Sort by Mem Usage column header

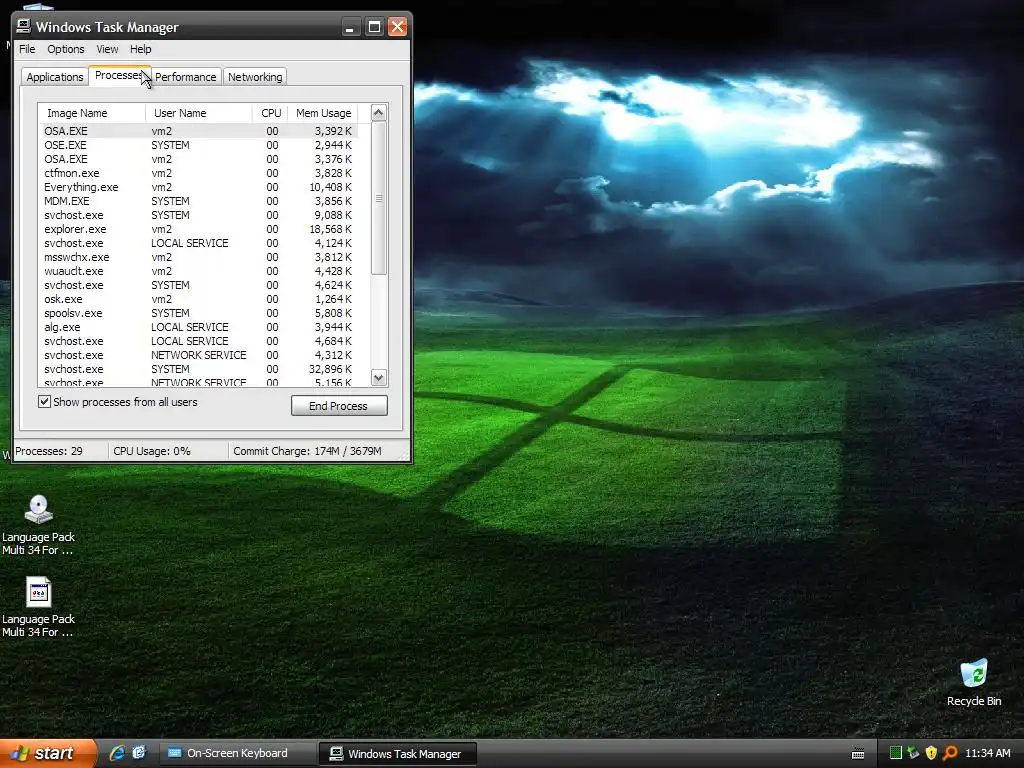point(323,113)
